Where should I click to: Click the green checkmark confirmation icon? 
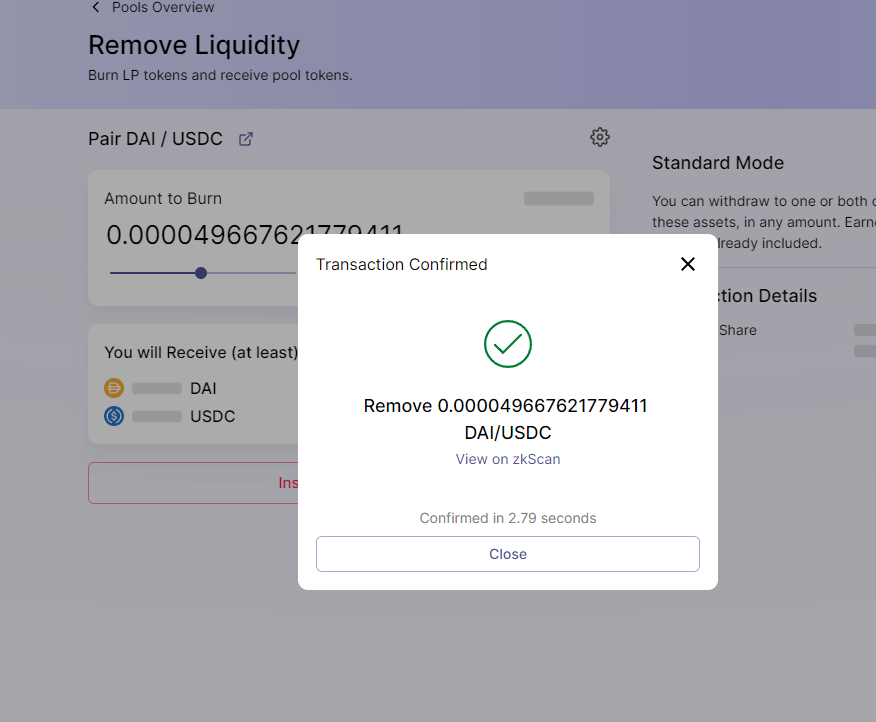coord(507,344)
